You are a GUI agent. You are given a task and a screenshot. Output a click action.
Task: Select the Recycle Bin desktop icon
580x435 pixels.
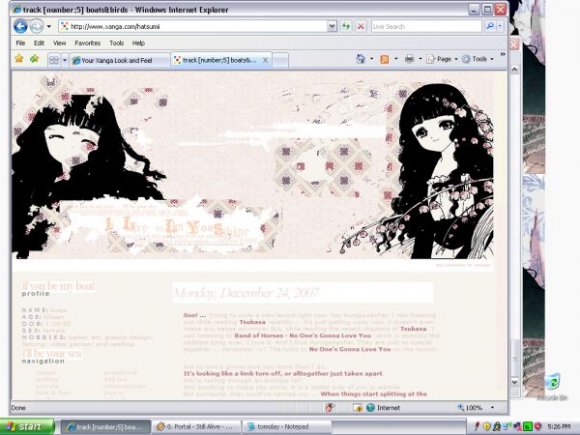point(552,387)
